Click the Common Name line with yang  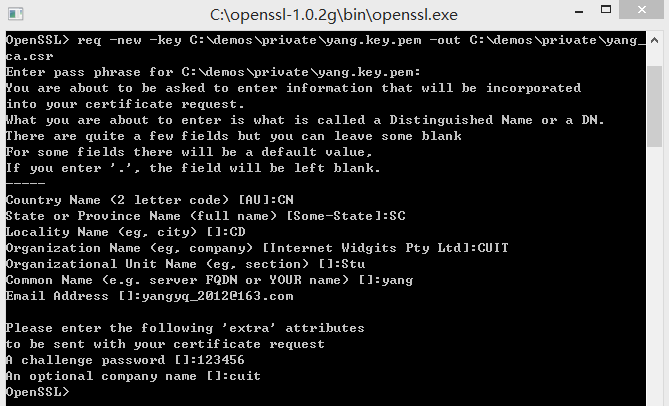(x=209, y=280)
